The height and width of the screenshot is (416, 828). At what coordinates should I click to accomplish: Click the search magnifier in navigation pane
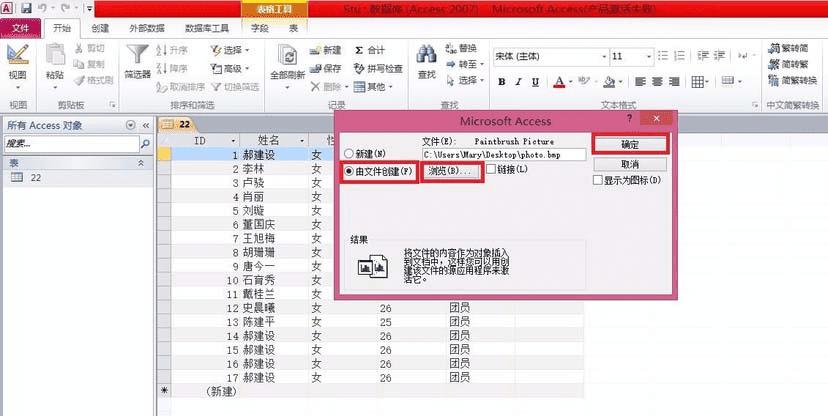(145, 144)
